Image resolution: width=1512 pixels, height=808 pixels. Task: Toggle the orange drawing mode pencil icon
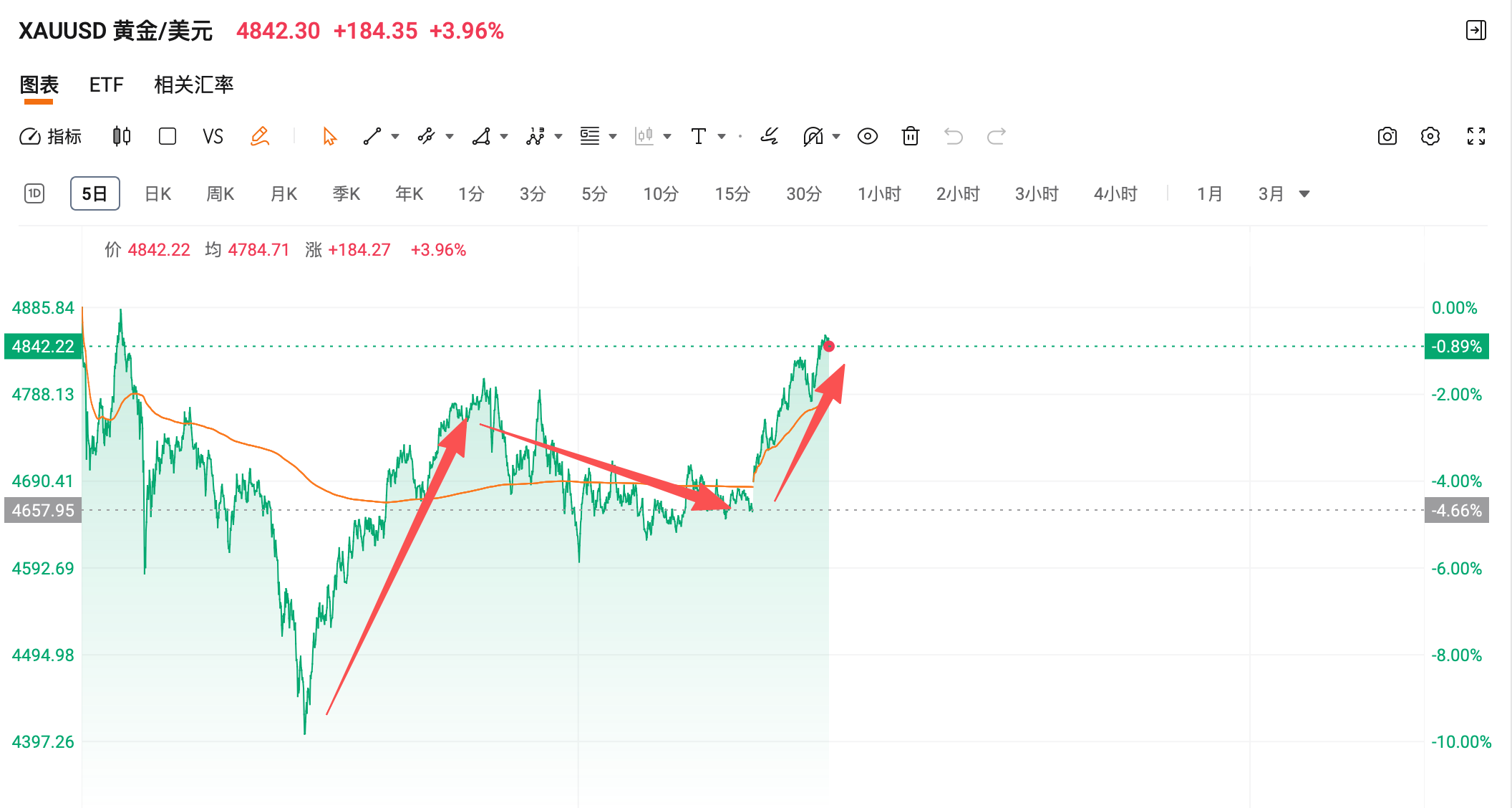tap(260, 136)
